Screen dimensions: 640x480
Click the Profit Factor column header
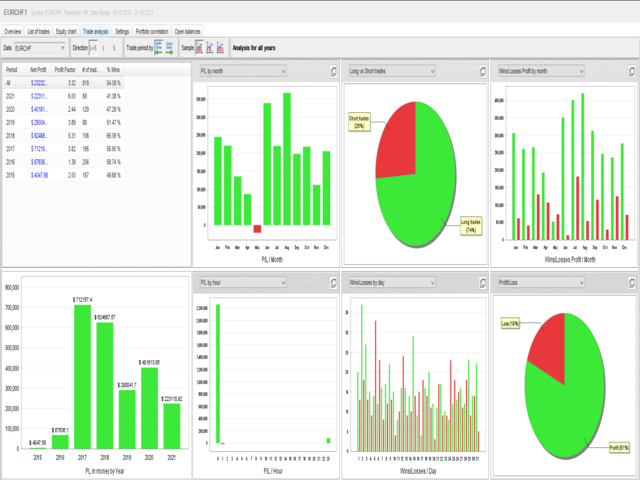click(x=66, y=70)
